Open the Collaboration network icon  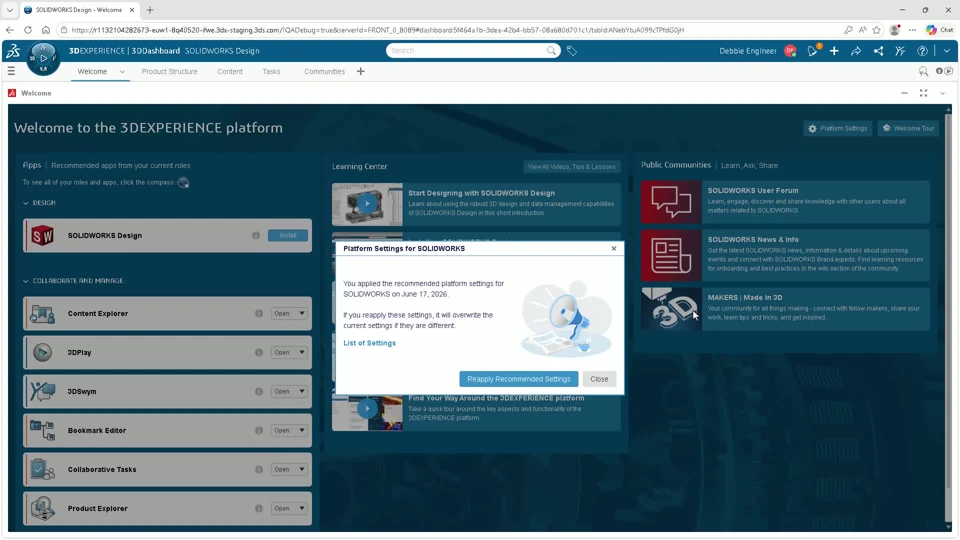[878, 51]
